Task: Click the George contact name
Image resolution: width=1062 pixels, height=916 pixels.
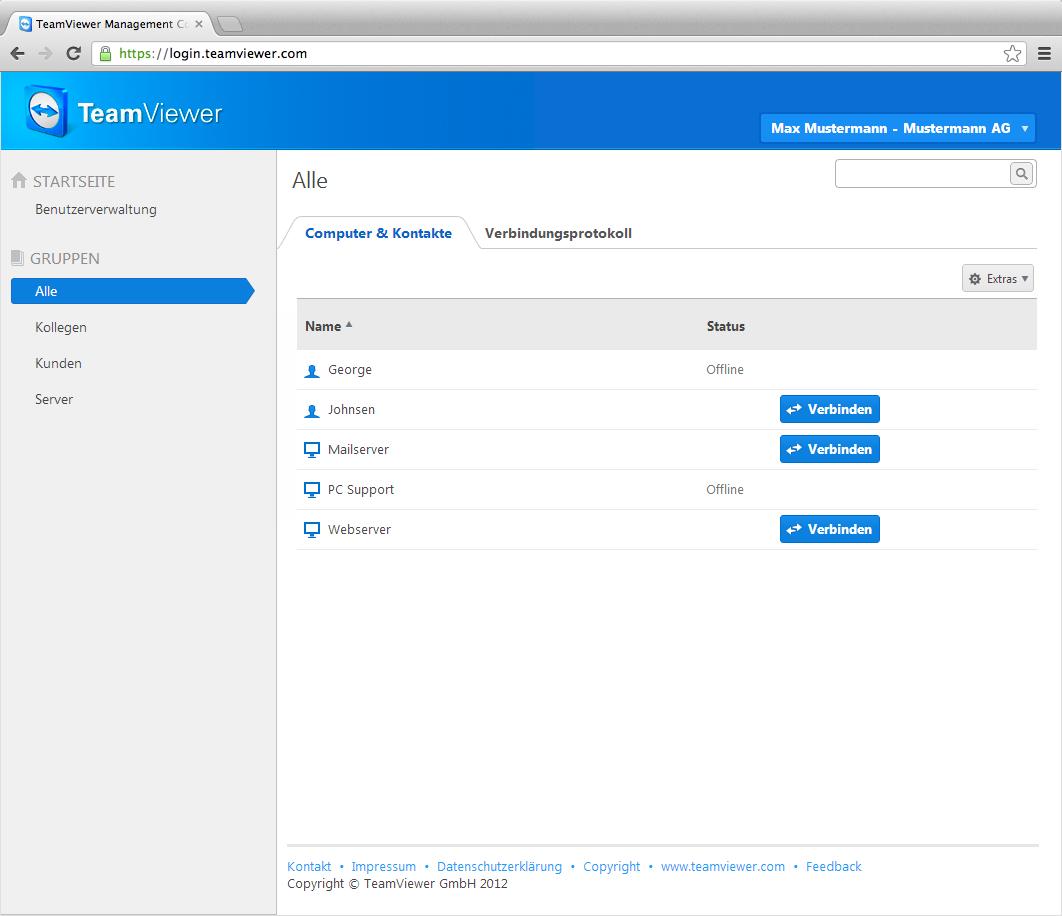Action: pyautogui.click(x=349, y=370)
